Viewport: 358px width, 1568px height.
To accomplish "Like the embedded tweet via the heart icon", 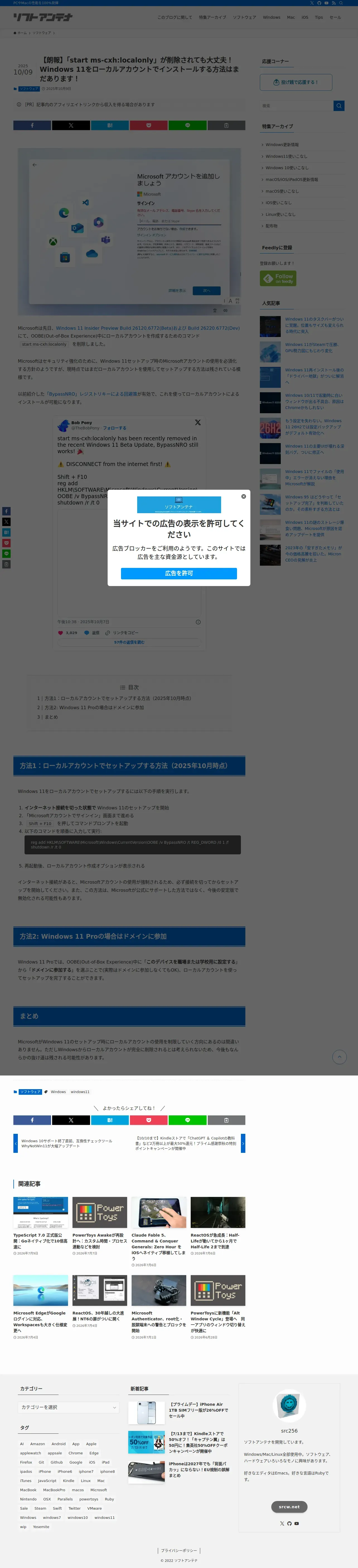I will point(61,632).
